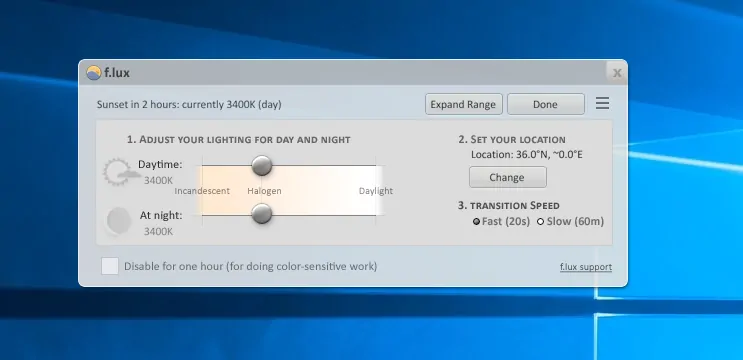Viewport: 743px width, 360px height.
Task: Open the hamburger menu icon
Action: tap(602, 103)
